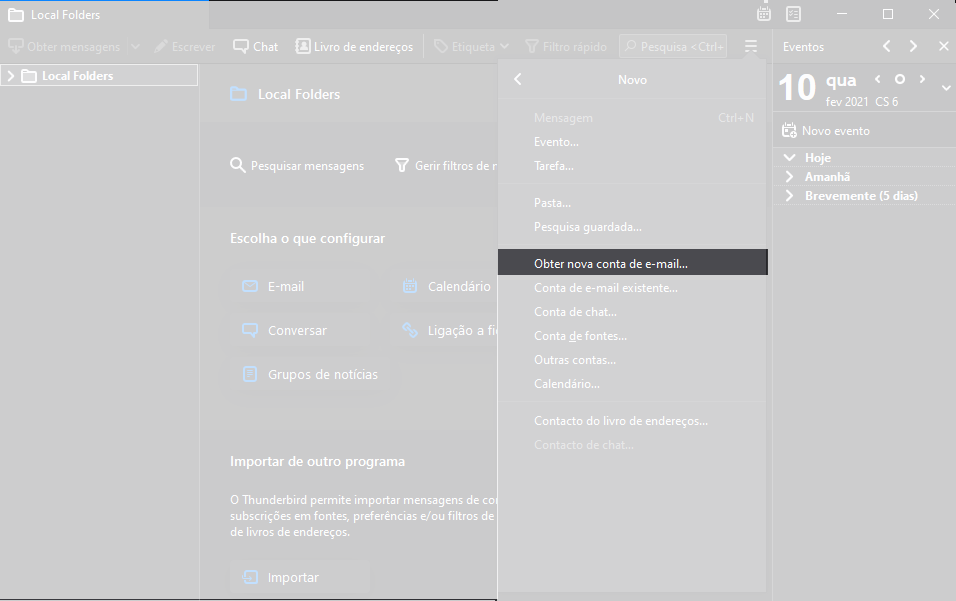Click the Obter mensagens toolbar button
This screenshot has width=956, height=601.
pyautogui.click(x=64, y=46)
